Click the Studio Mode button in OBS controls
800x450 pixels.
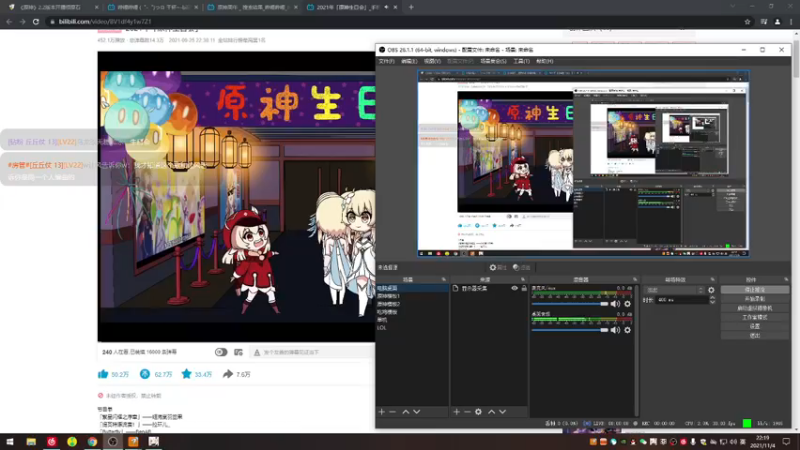tap(755, 317)
